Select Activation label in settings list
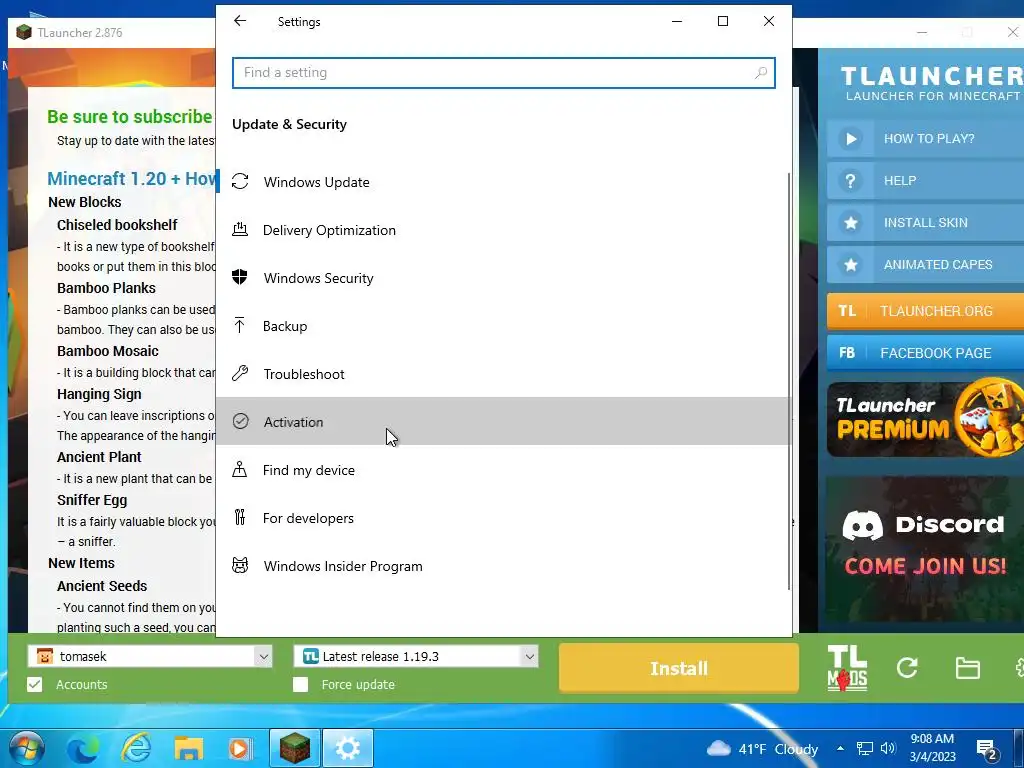The width and height of the screenshot is (1024, 768). coord(293,422)
